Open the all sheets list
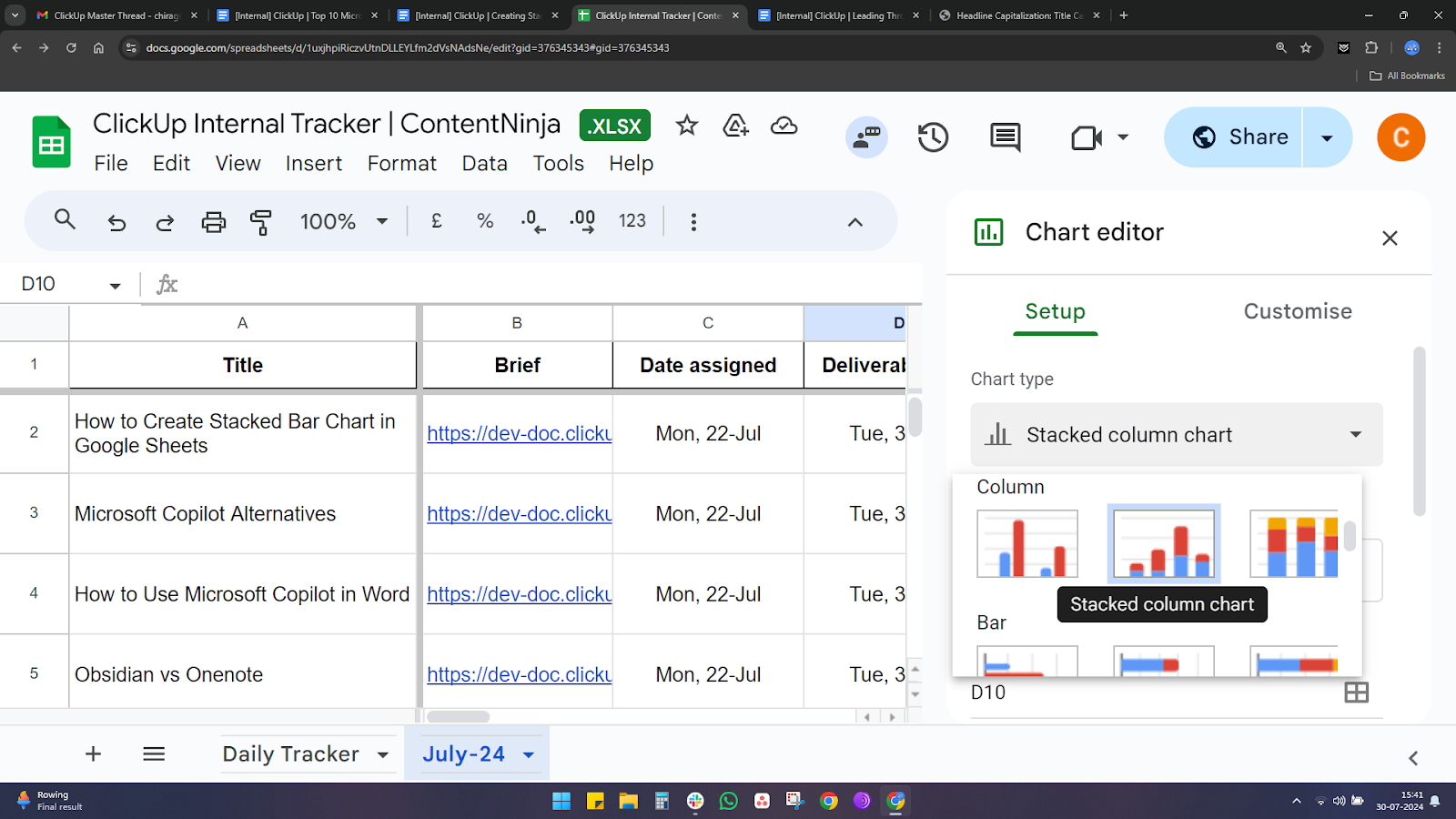 click(x=154, y=753)
